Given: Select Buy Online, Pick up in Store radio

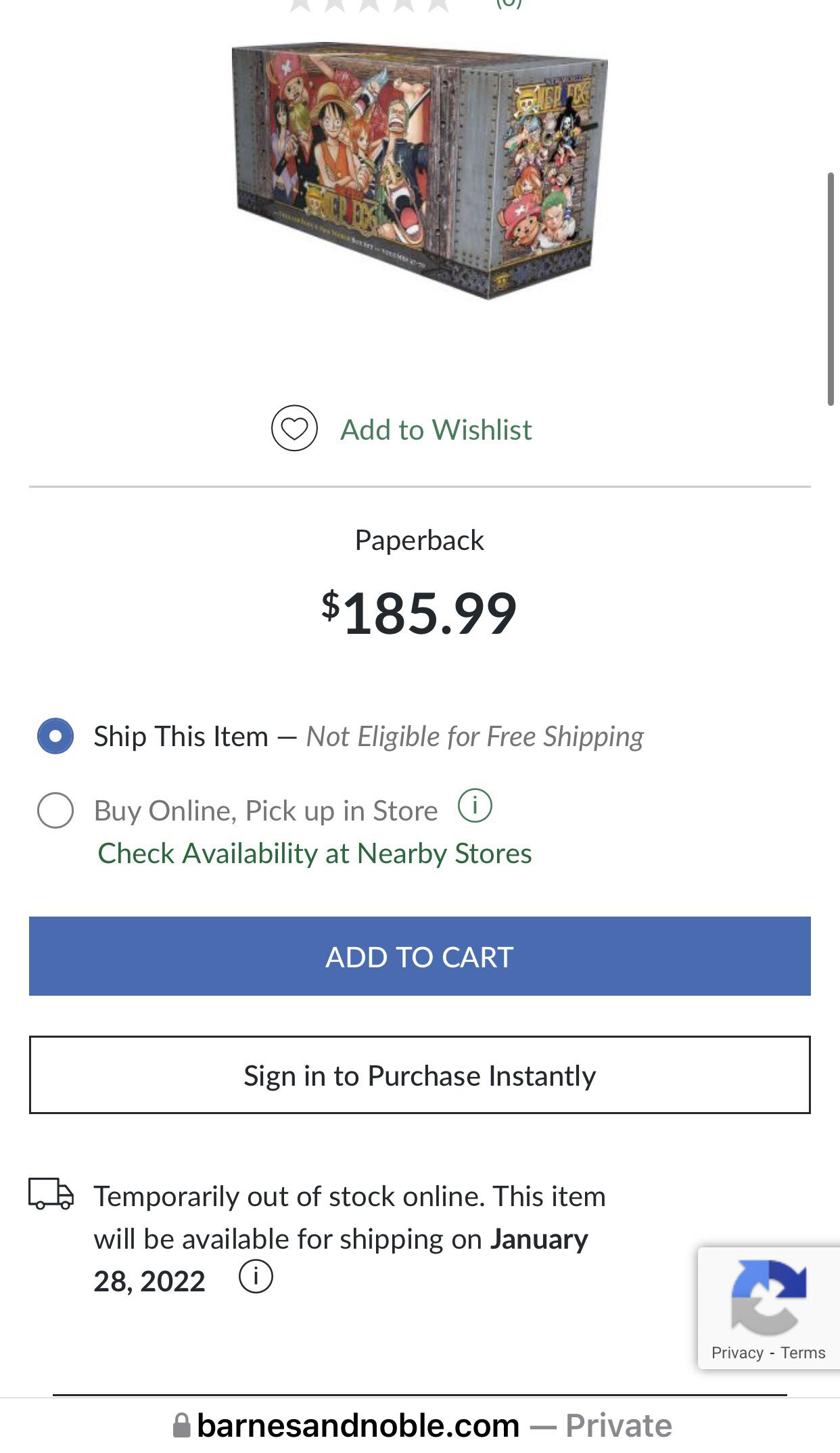Looking at the screenshot, I should coord(55,810).
